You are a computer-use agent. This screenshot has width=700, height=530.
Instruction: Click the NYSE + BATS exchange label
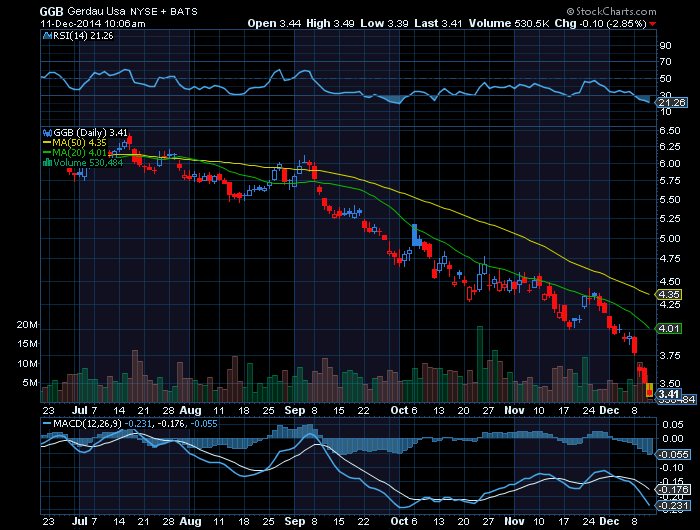pyautogui.click(x=164, y=12)
